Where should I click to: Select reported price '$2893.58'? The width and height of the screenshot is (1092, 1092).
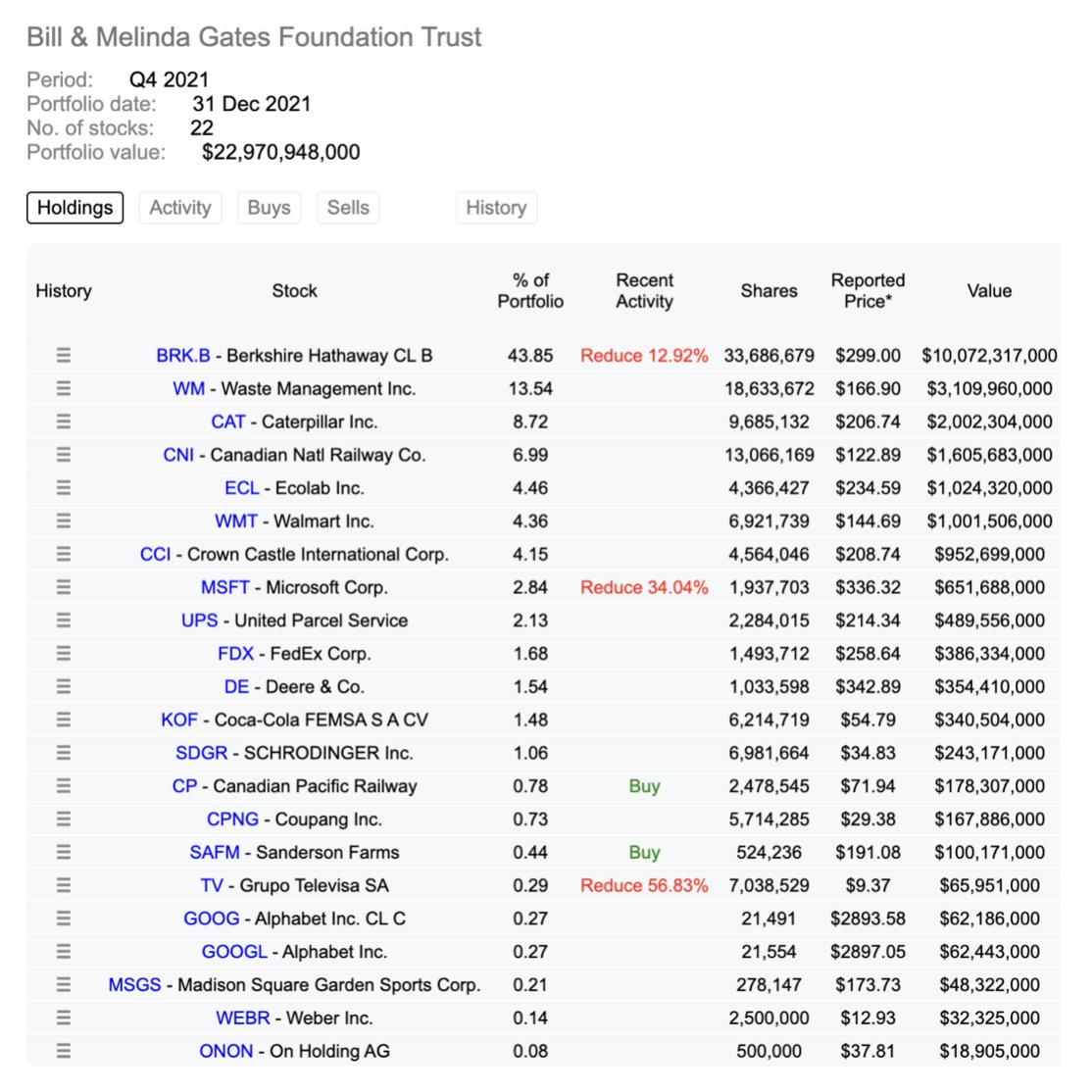pos(868,918)
